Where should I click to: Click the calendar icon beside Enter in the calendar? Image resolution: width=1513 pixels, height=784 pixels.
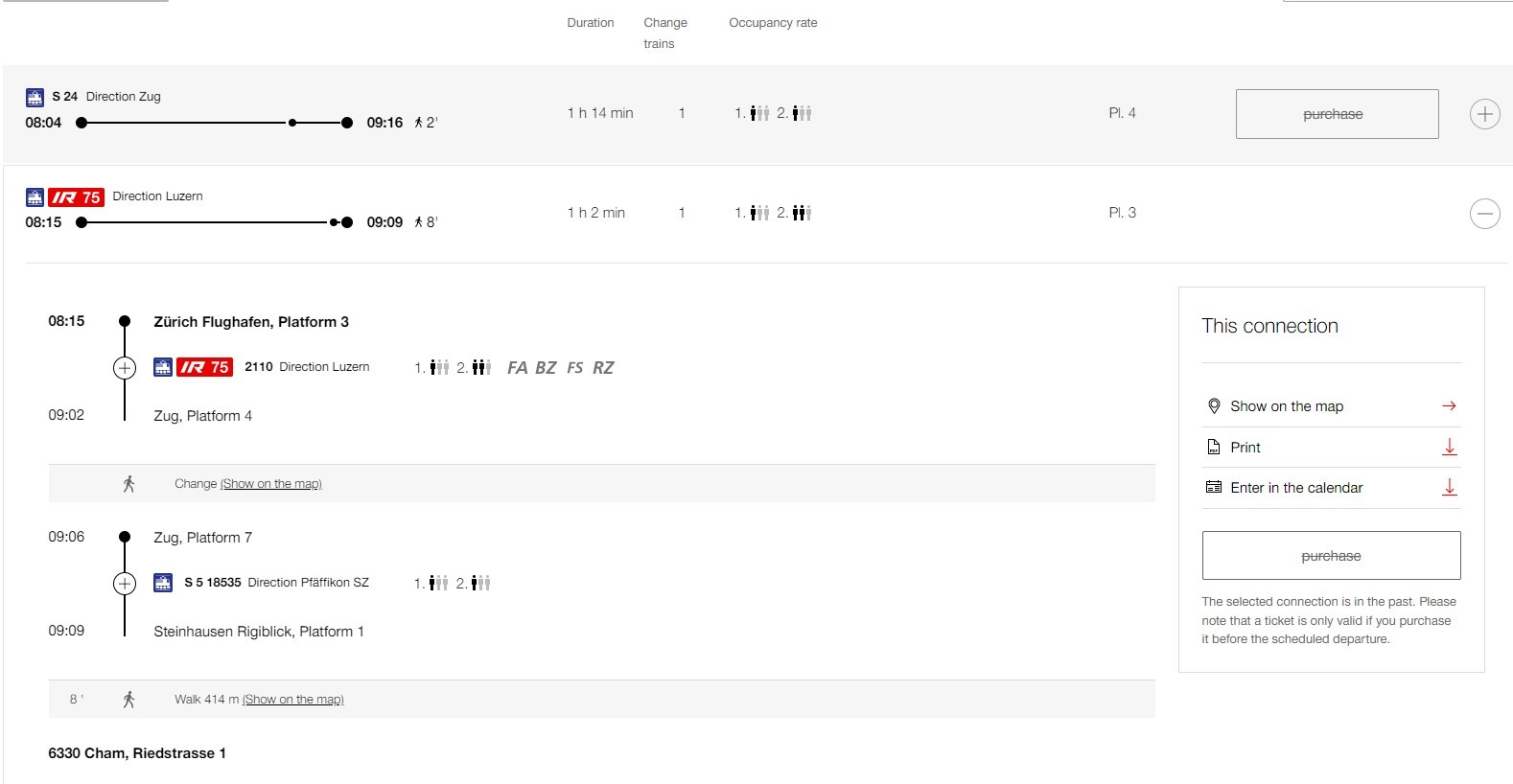coord(1213,488)
